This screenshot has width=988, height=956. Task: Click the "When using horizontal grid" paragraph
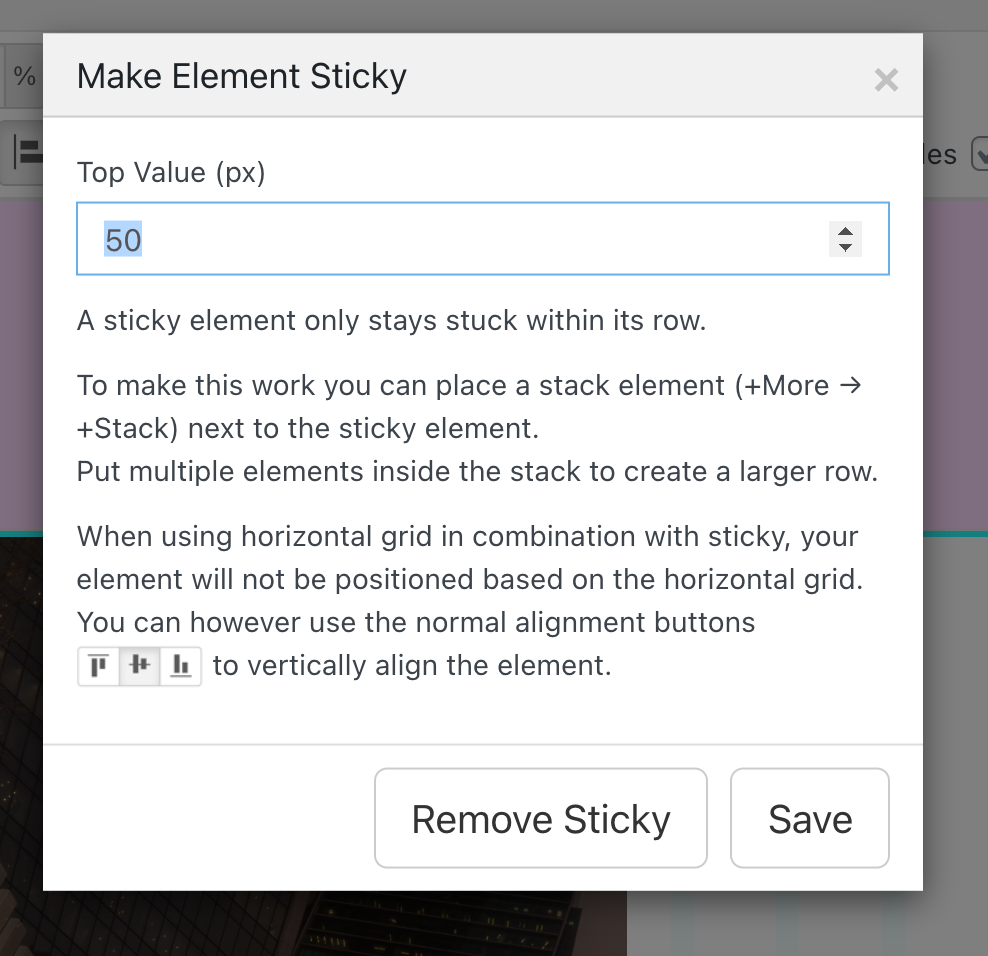click(x=467, y=579)
